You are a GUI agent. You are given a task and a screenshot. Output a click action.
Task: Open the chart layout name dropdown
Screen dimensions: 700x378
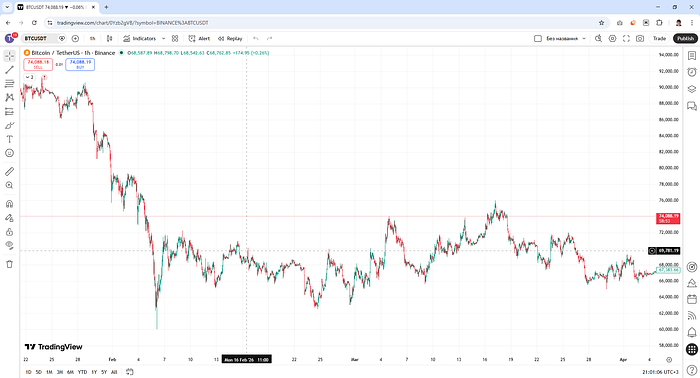566,38
